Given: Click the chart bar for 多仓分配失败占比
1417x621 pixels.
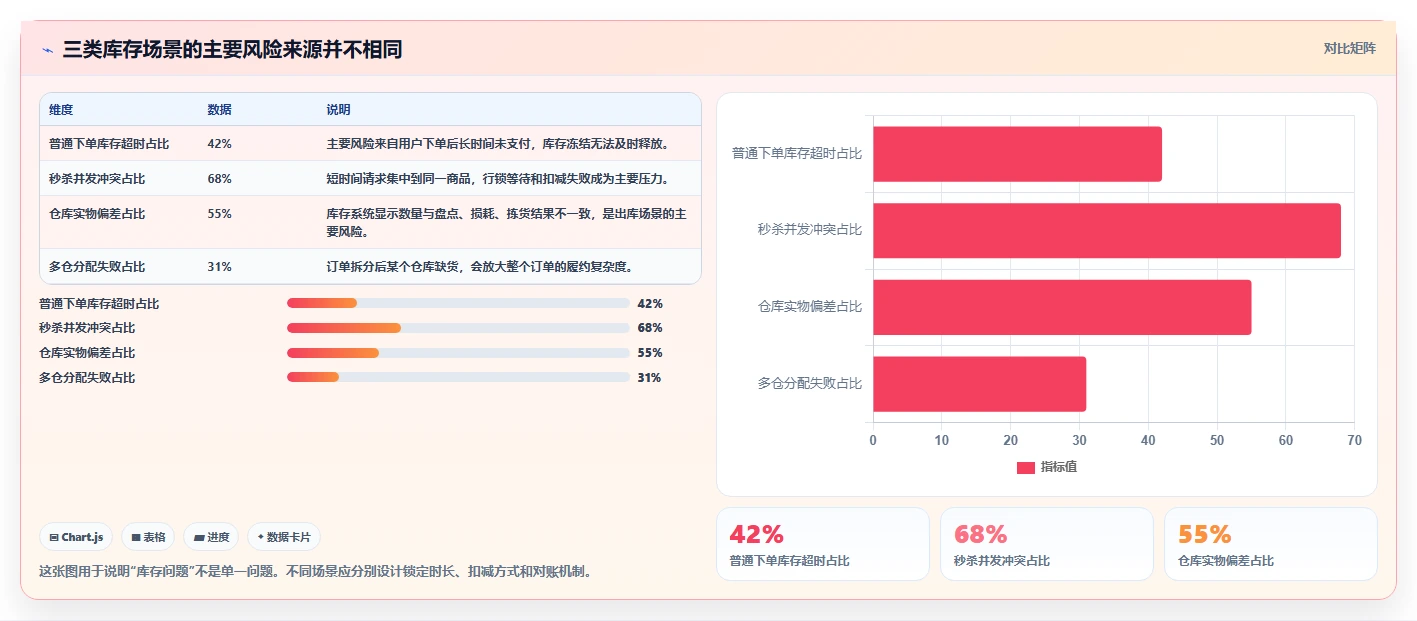Looking at the screenshot, I should tap(979, 384).
